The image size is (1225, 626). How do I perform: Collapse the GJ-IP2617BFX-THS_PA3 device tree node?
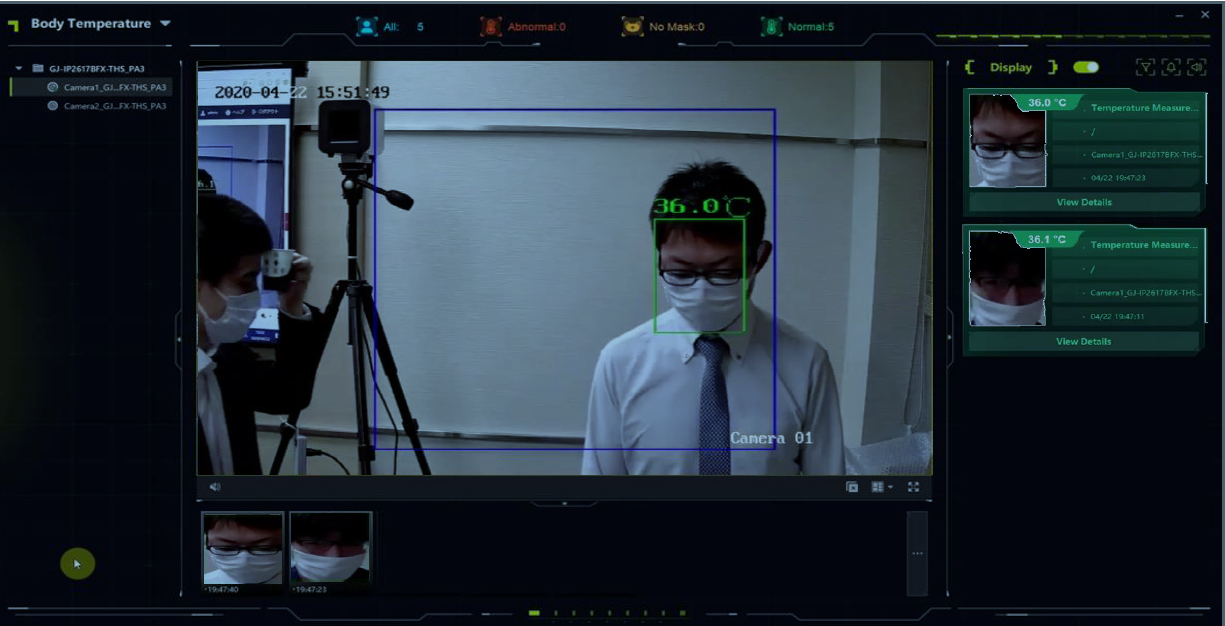19,69
